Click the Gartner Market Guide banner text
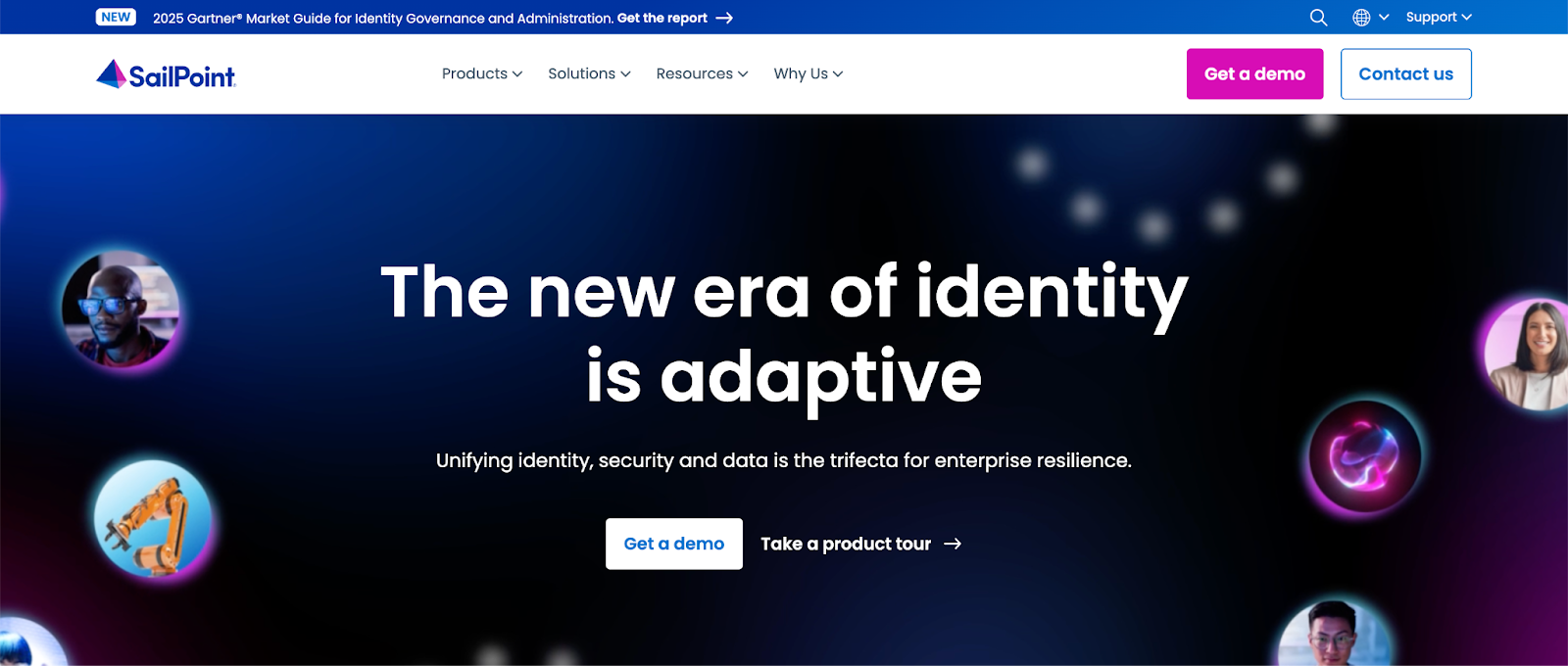This screenshot has width=1568, height=666. (x=383, y=18)
